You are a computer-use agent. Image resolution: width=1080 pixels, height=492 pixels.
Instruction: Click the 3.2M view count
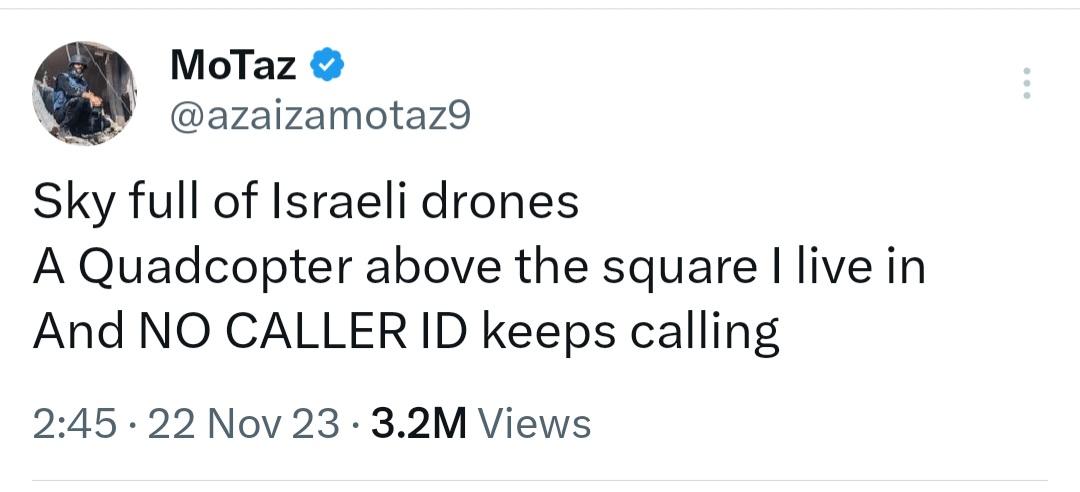[x=418, y=424]
